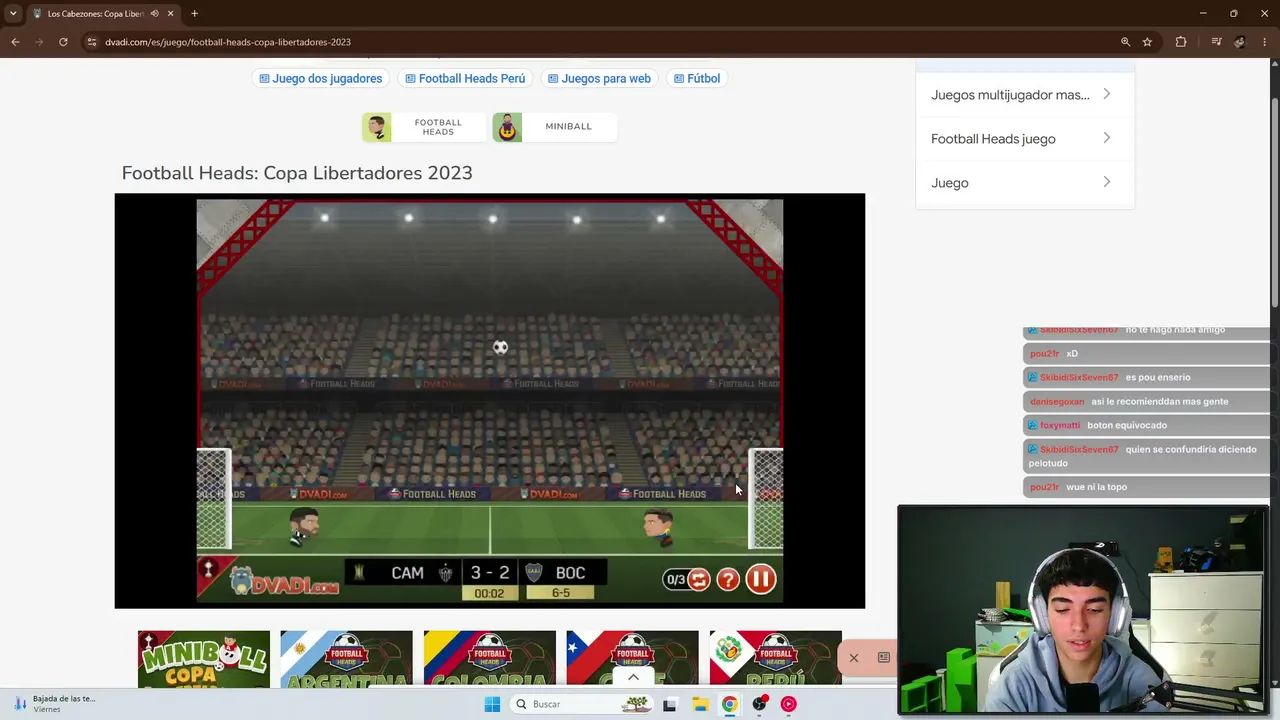Open Chrome's three-dot menu
The image size is (1280, 720).
[x=1265, y=42]
